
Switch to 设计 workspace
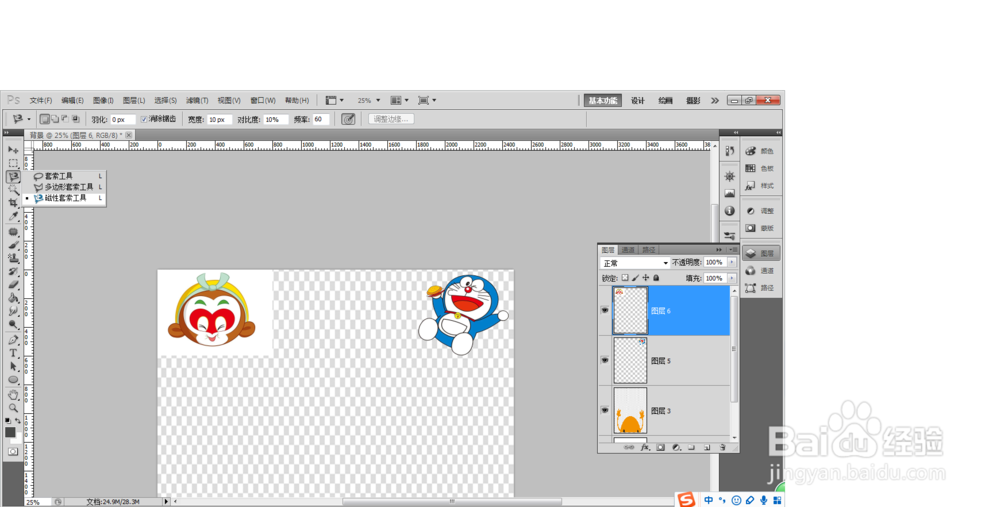click(638, 101)
